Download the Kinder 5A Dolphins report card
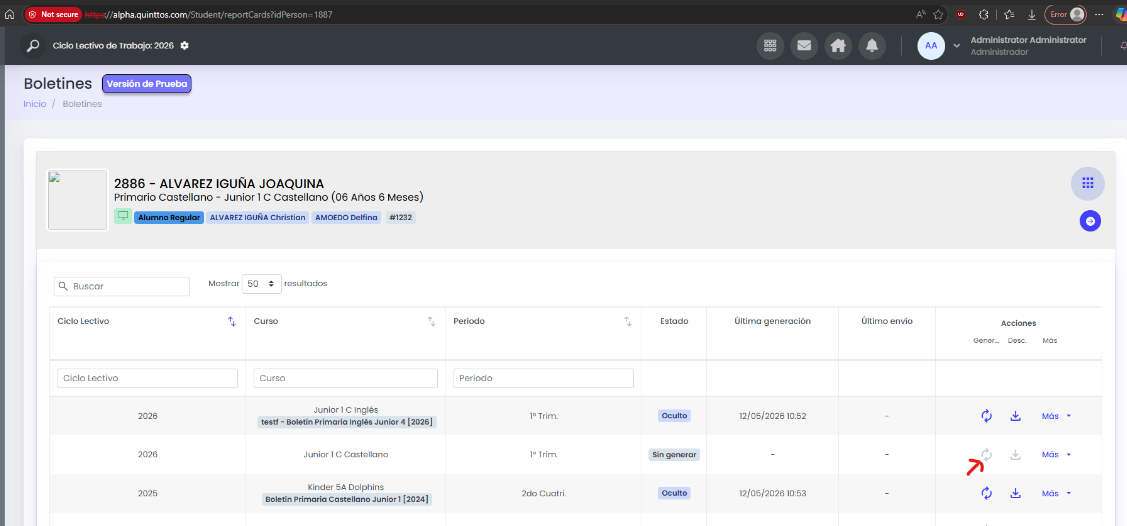 coord(1016,493)
